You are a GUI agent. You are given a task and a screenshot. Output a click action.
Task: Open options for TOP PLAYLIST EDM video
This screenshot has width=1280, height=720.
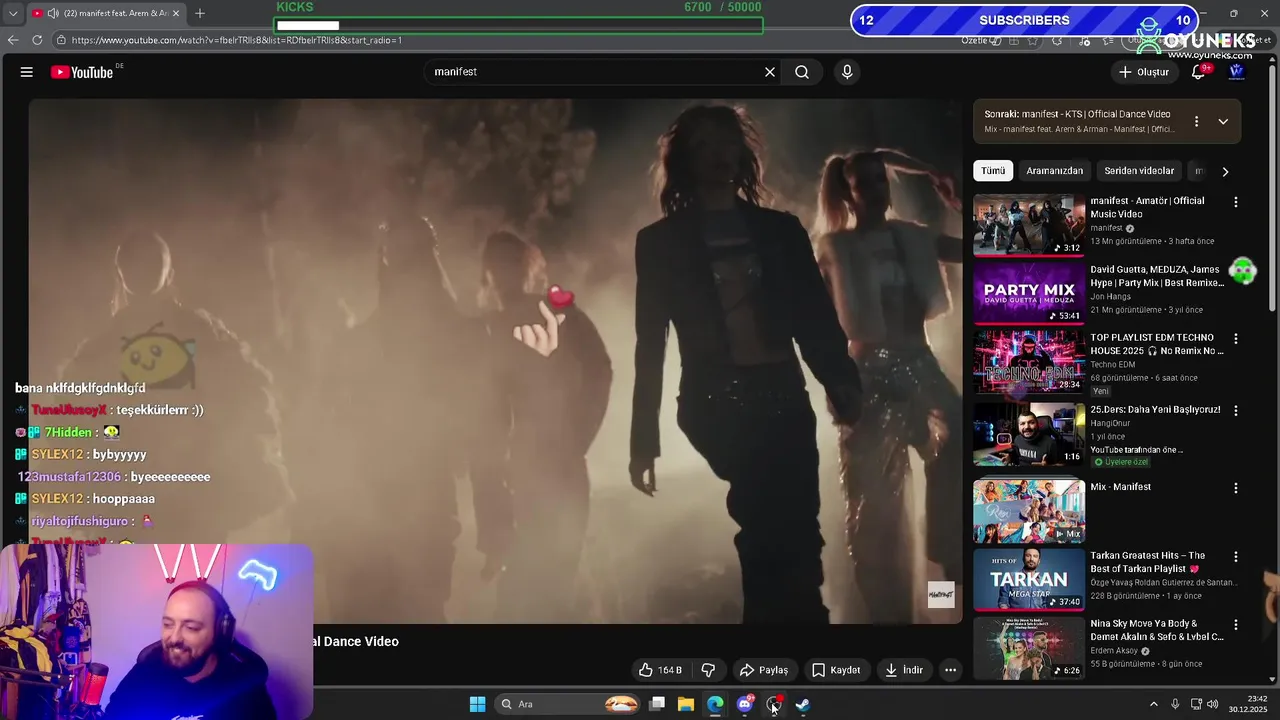coord(1236,339)
